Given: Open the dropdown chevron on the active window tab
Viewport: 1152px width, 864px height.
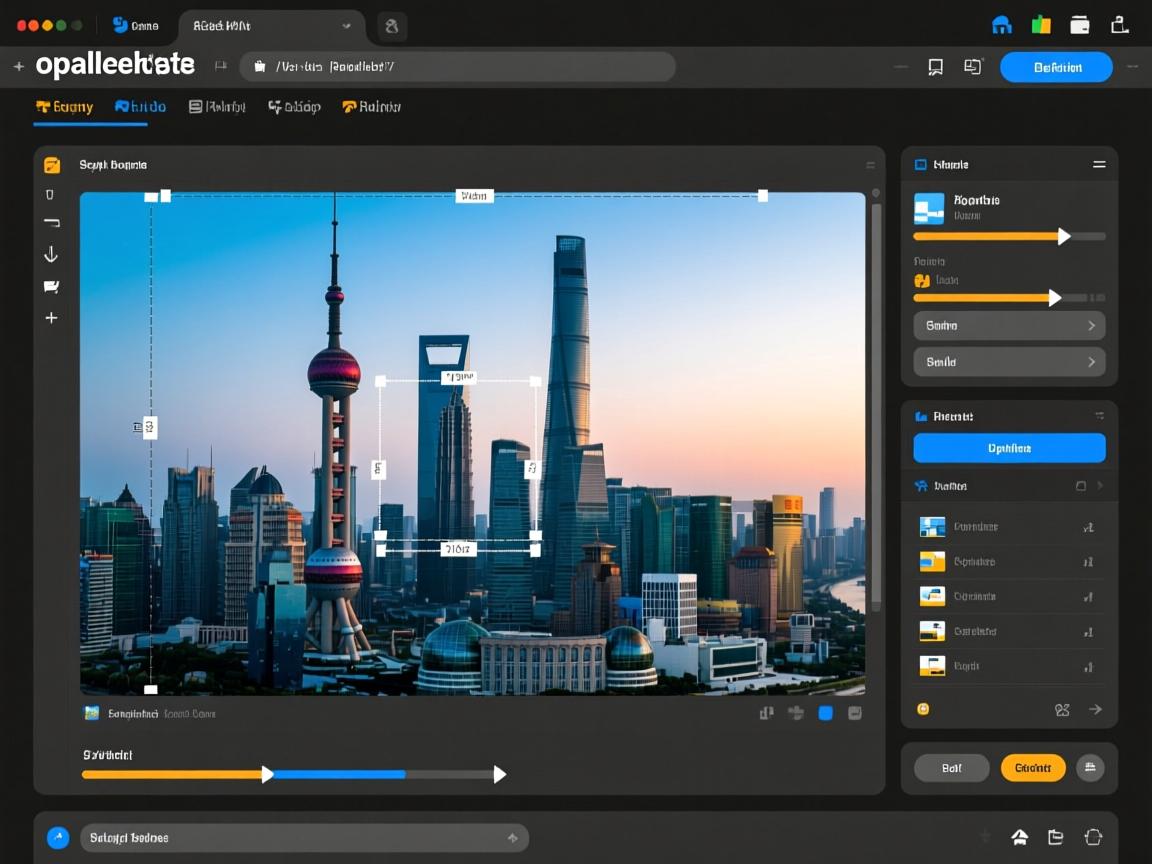Looking at the screenshot, I should point(346,26).
